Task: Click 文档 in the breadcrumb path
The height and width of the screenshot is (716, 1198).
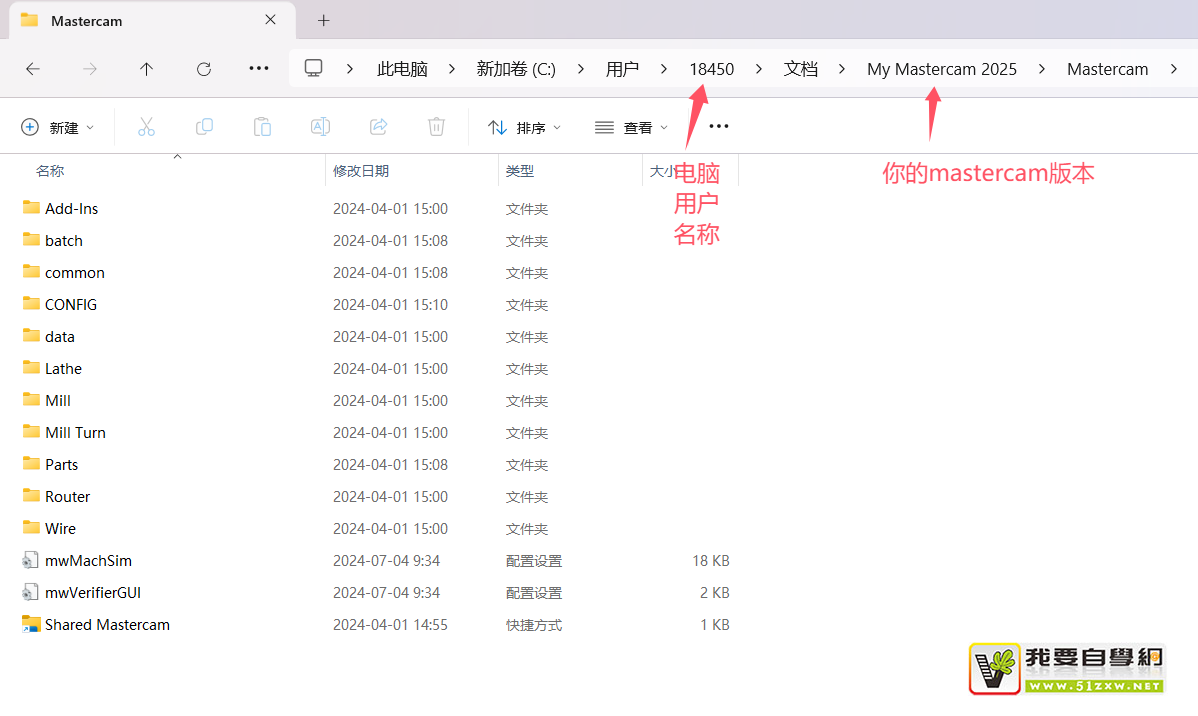Action: [800, 69]
